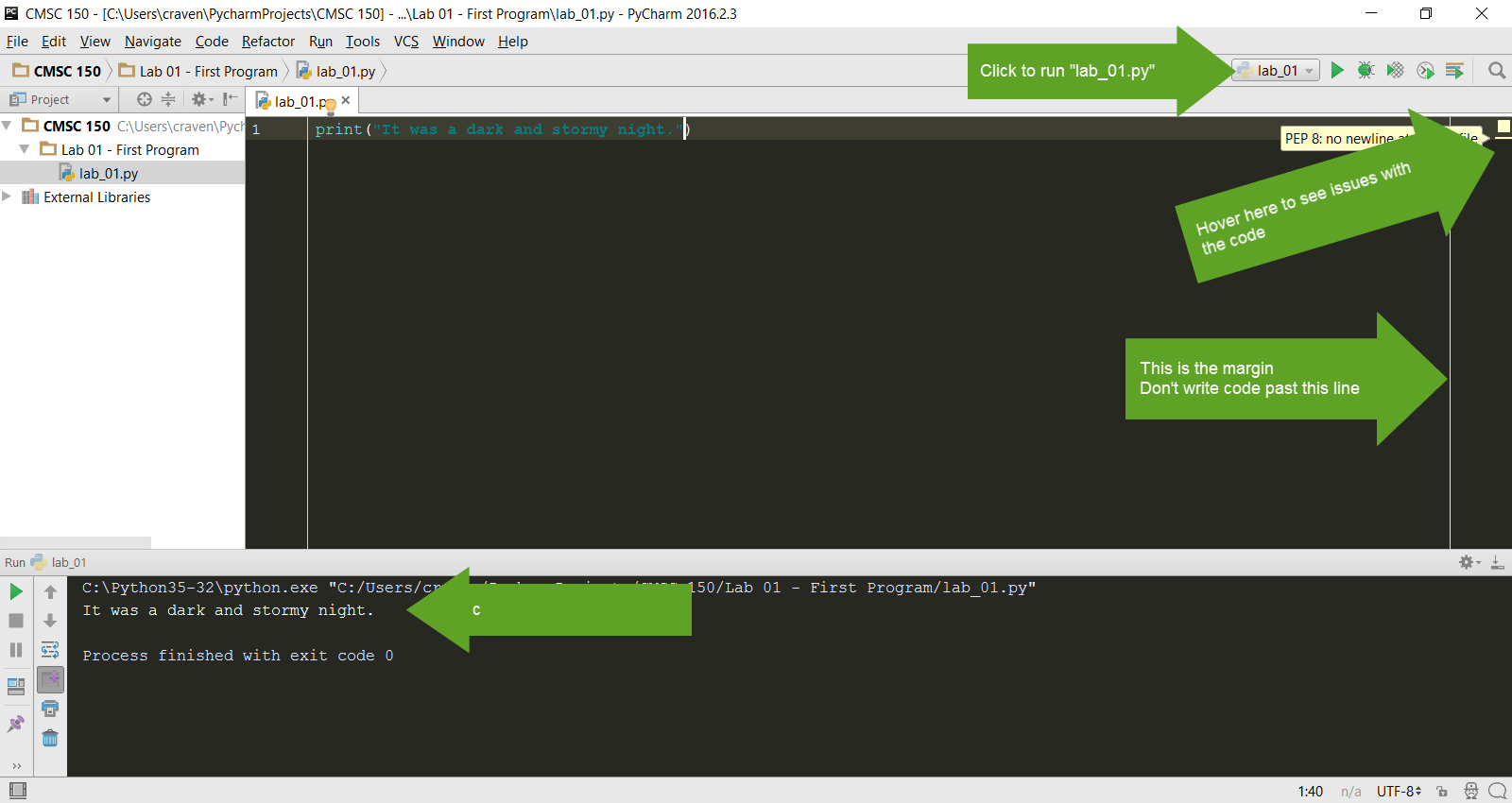The height and width of the screenshot is (803, 1512).
Task: Open lab_01 run configuration dropdown
Action: (x=1276, y=70)
